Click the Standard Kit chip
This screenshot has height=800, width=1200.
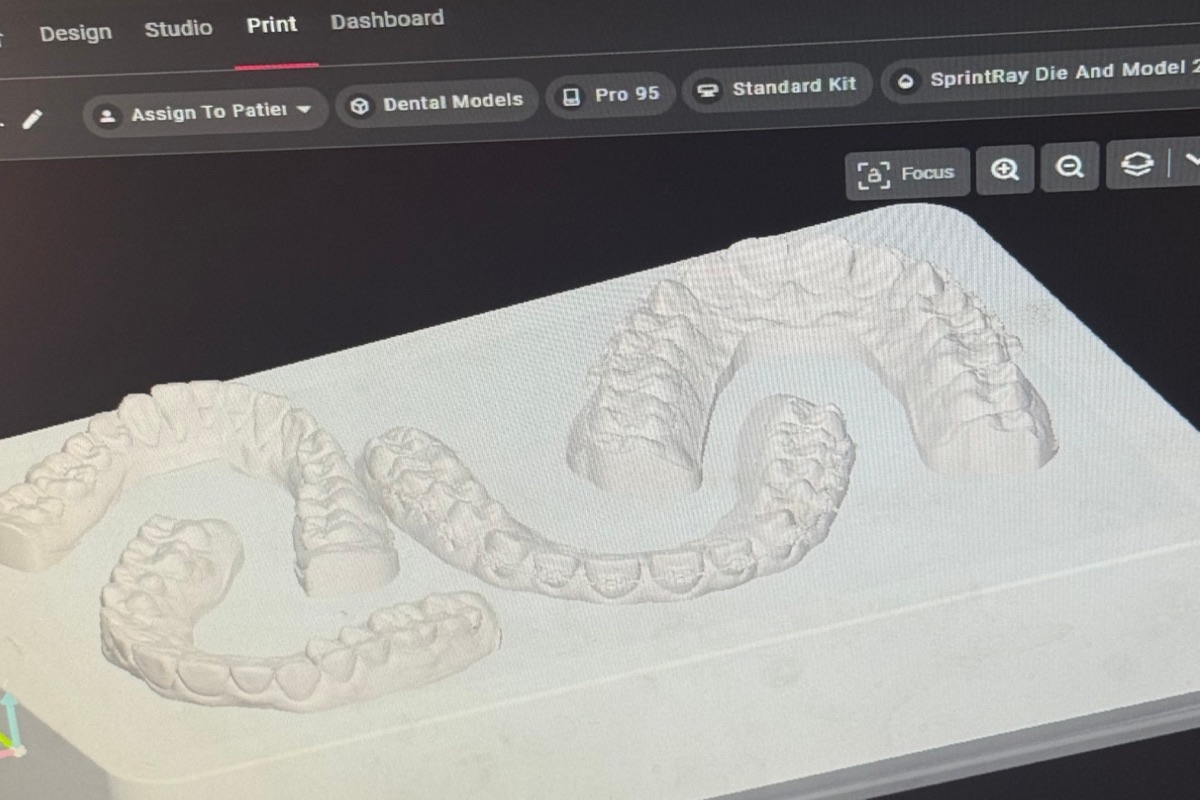tap(777, 88)
